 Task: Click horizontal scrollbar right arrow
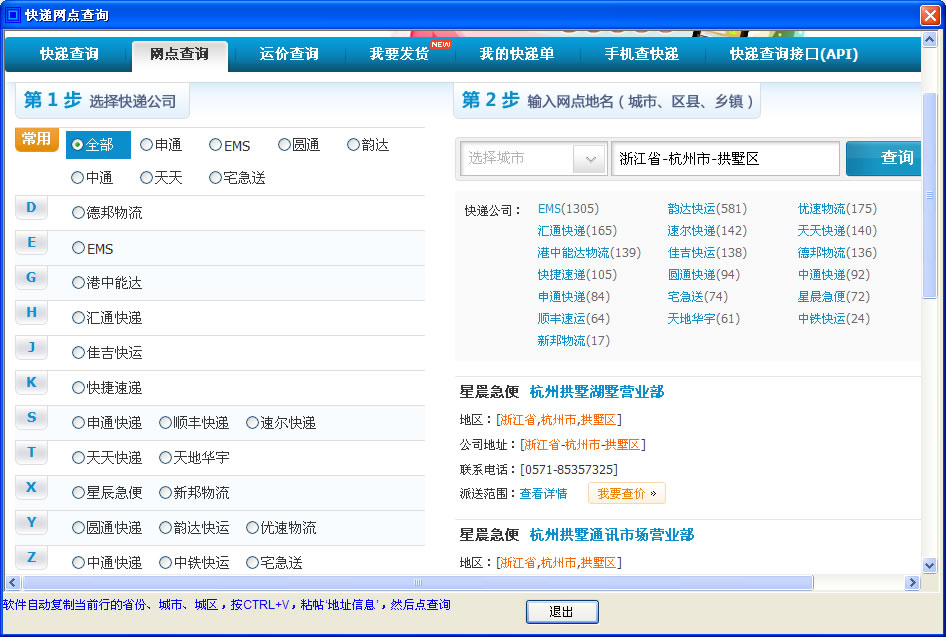click(912, 582)
